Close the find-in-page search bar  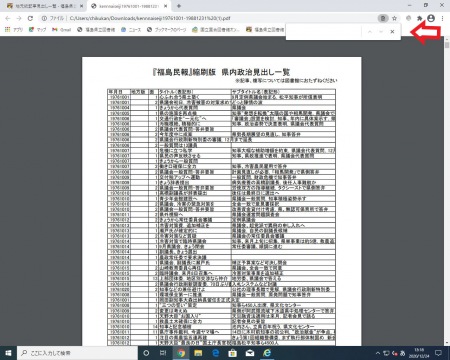point(392,32)
